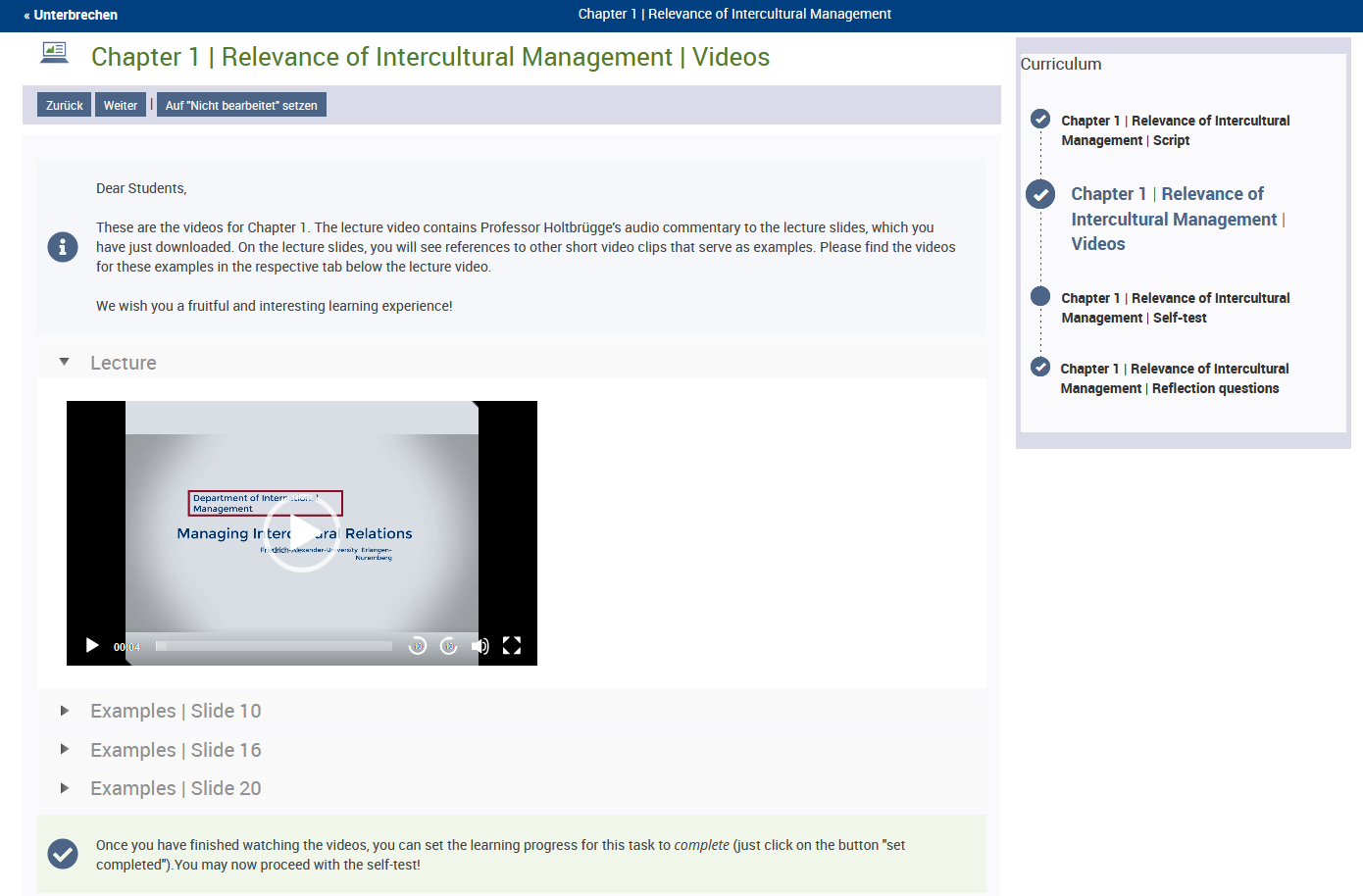The height and width of the screenshot is (896, 1363).
Task: Skip the lecture video forward 10 seconds
Action: (449, 646)
